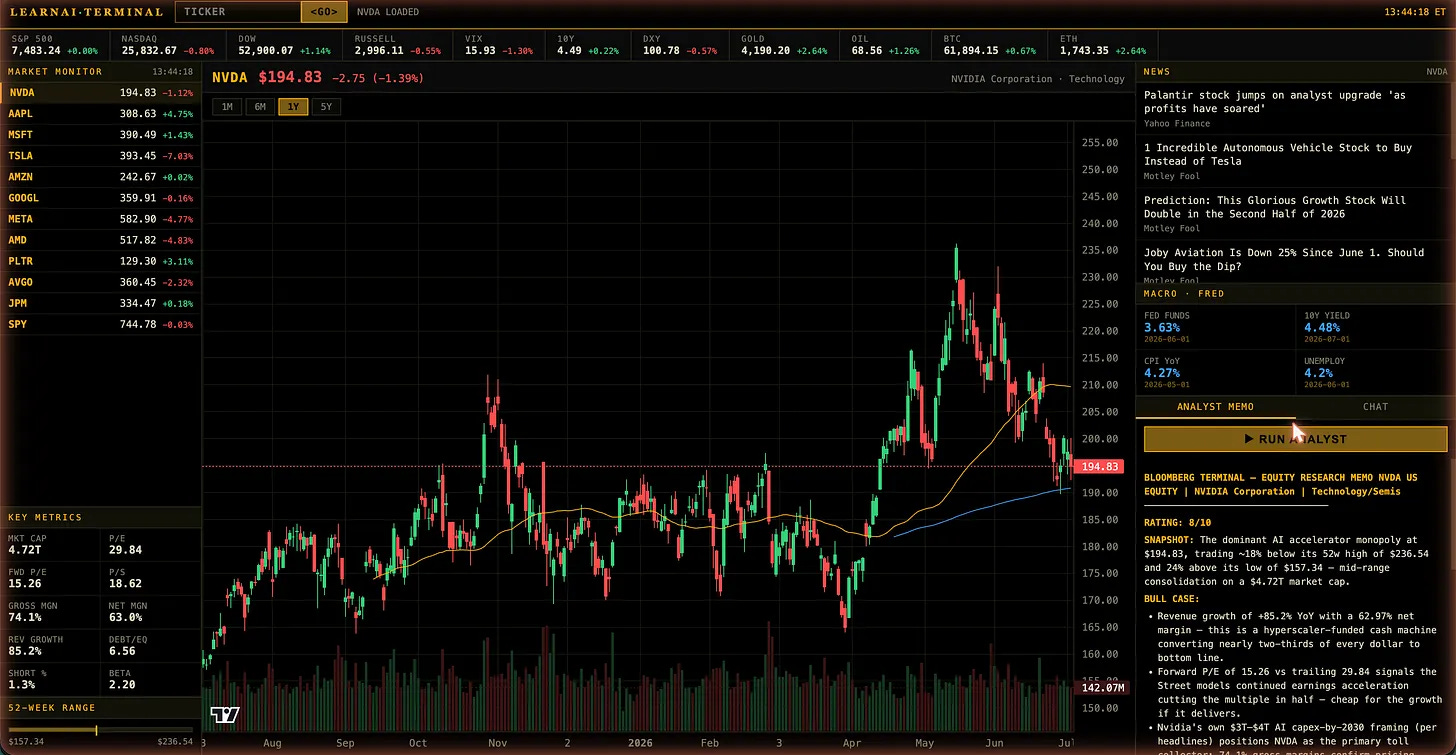Switch to the Chat tab
The width and height of the screenshot is (1456, 755).
1375,407
